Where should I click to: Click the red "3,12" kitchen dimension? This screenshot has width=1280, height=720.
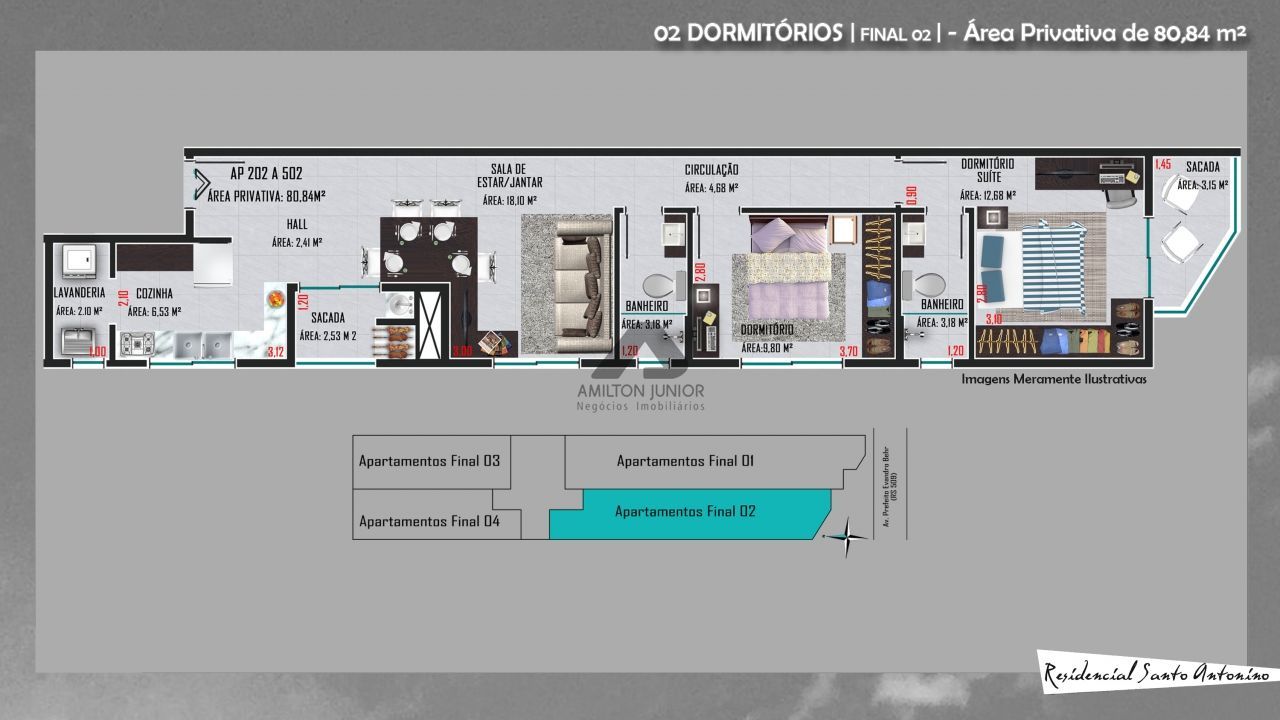[x=276, y=351]
